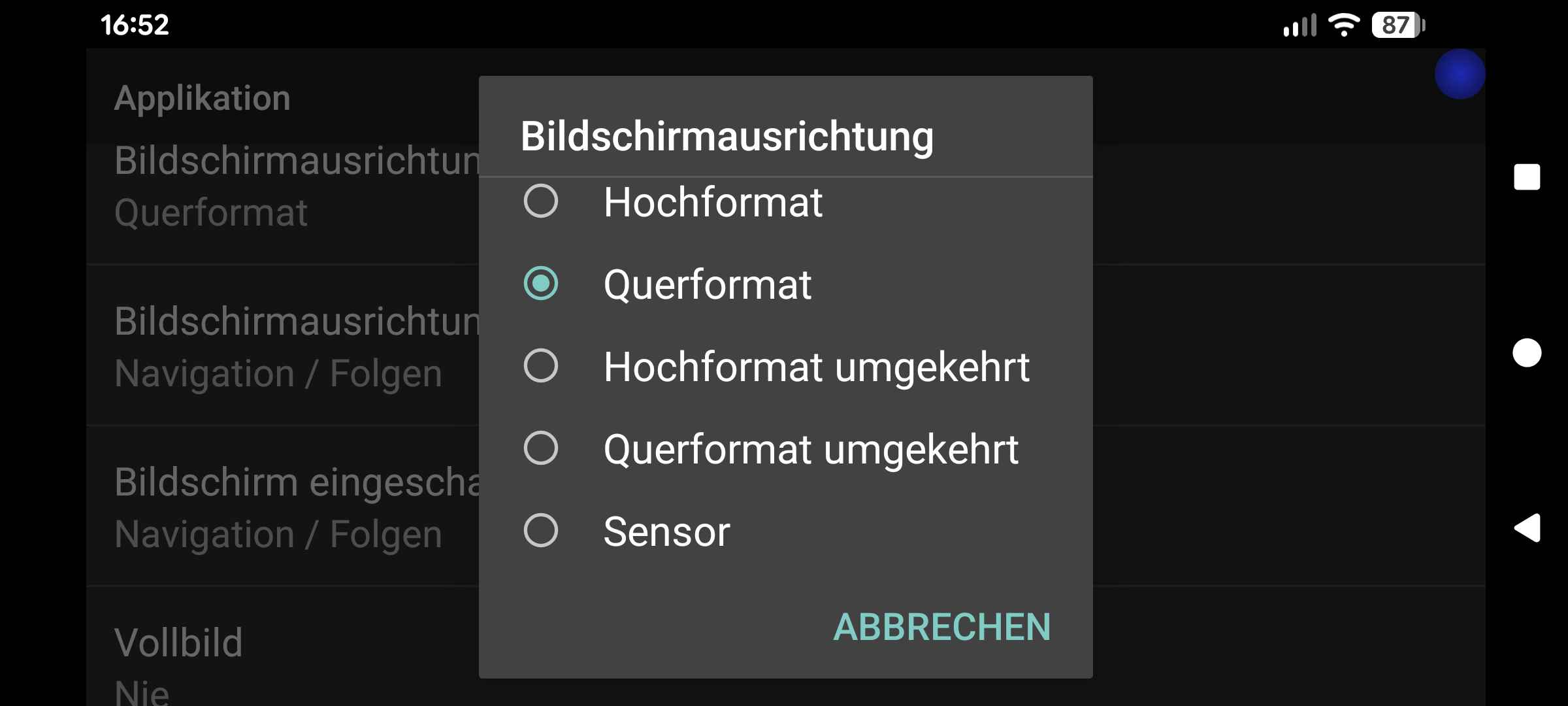Enable the Sensor orientation radio button

(x=541, y=531)
